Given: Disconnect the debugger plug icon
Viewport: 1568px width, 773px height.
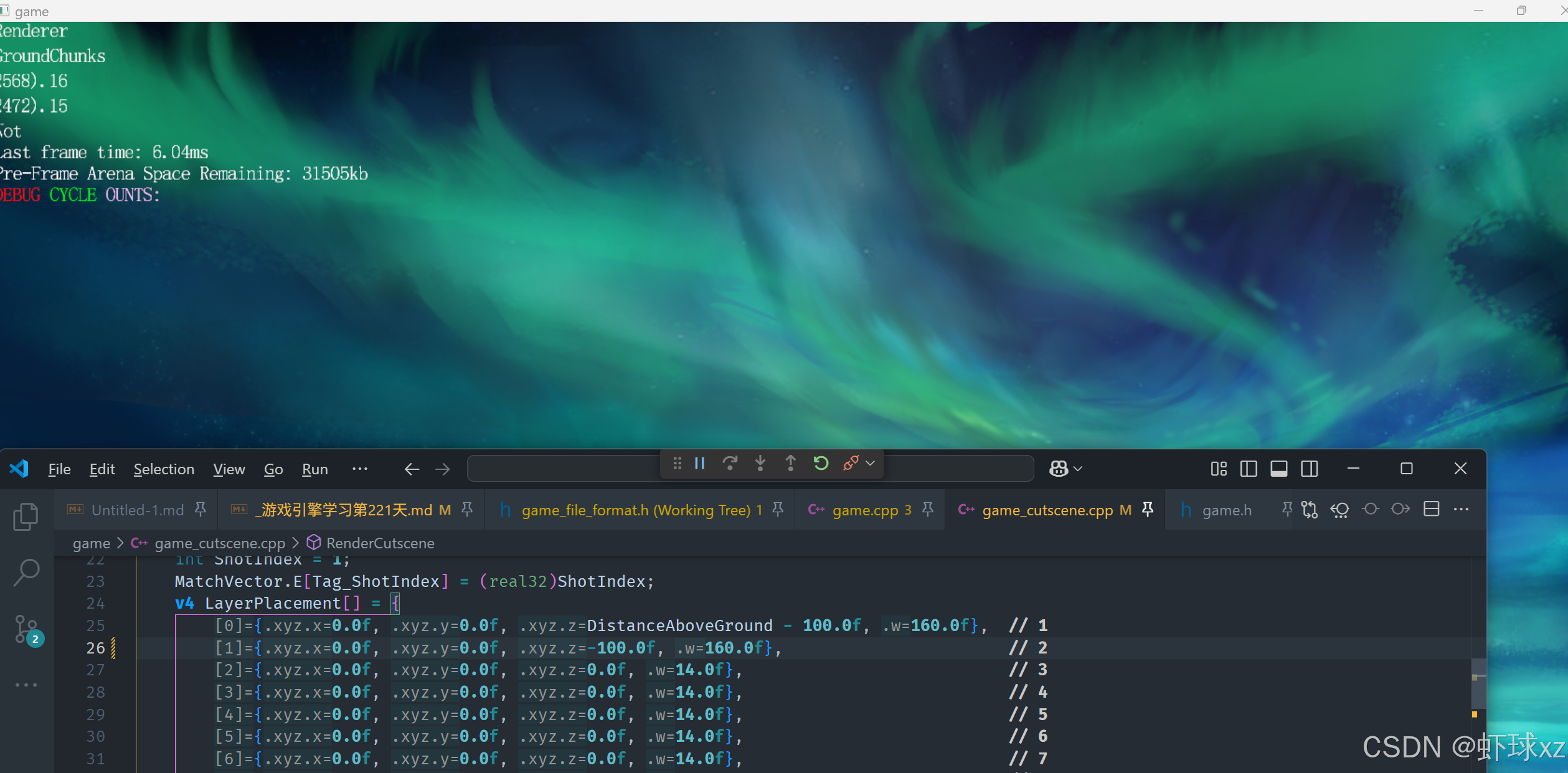Looking at the screenshot, I should pyautogui.click(x=851, y=464).
